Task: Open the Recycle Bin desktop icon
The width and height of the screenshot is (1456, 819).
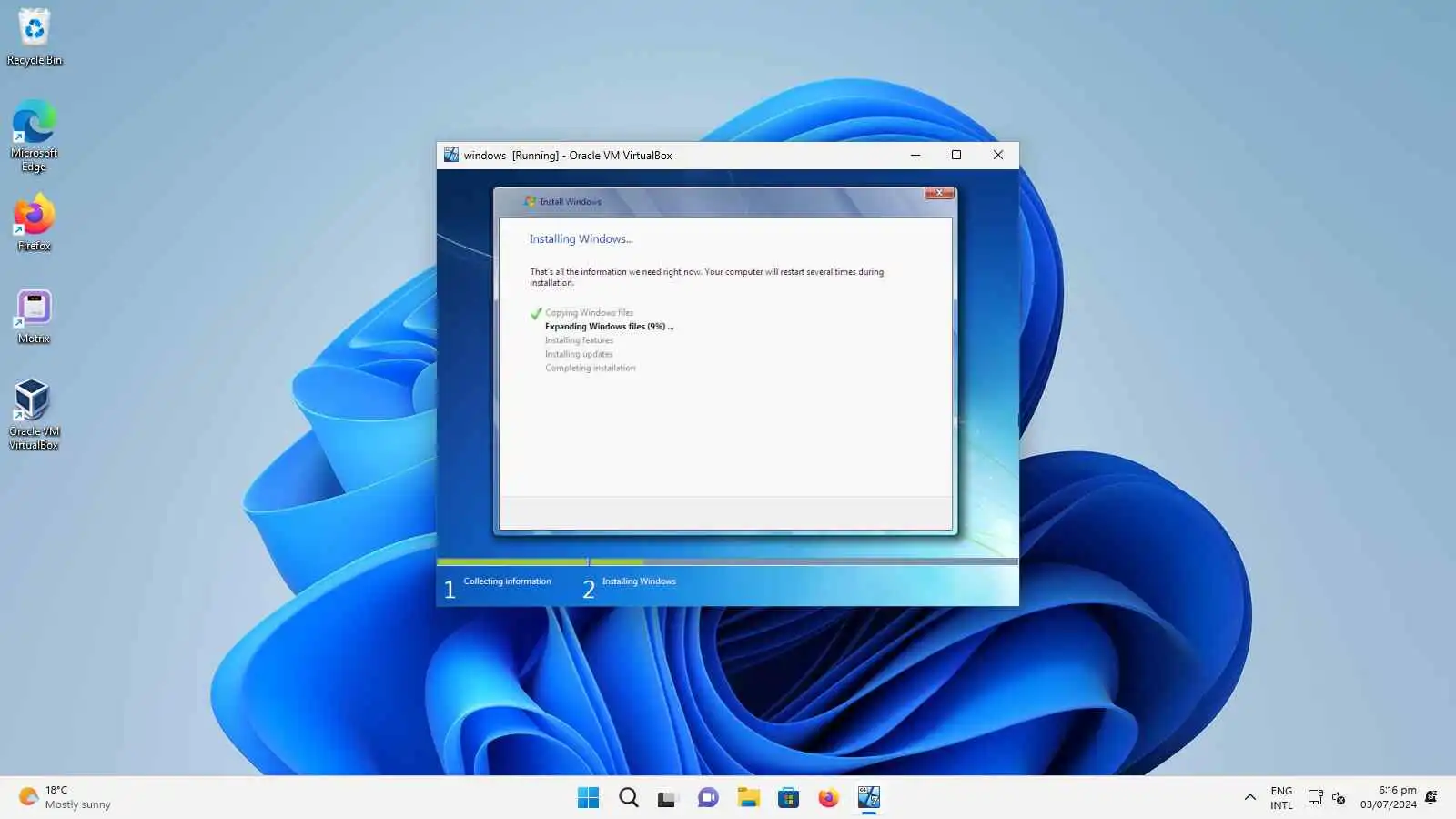Action: [35, 36]
